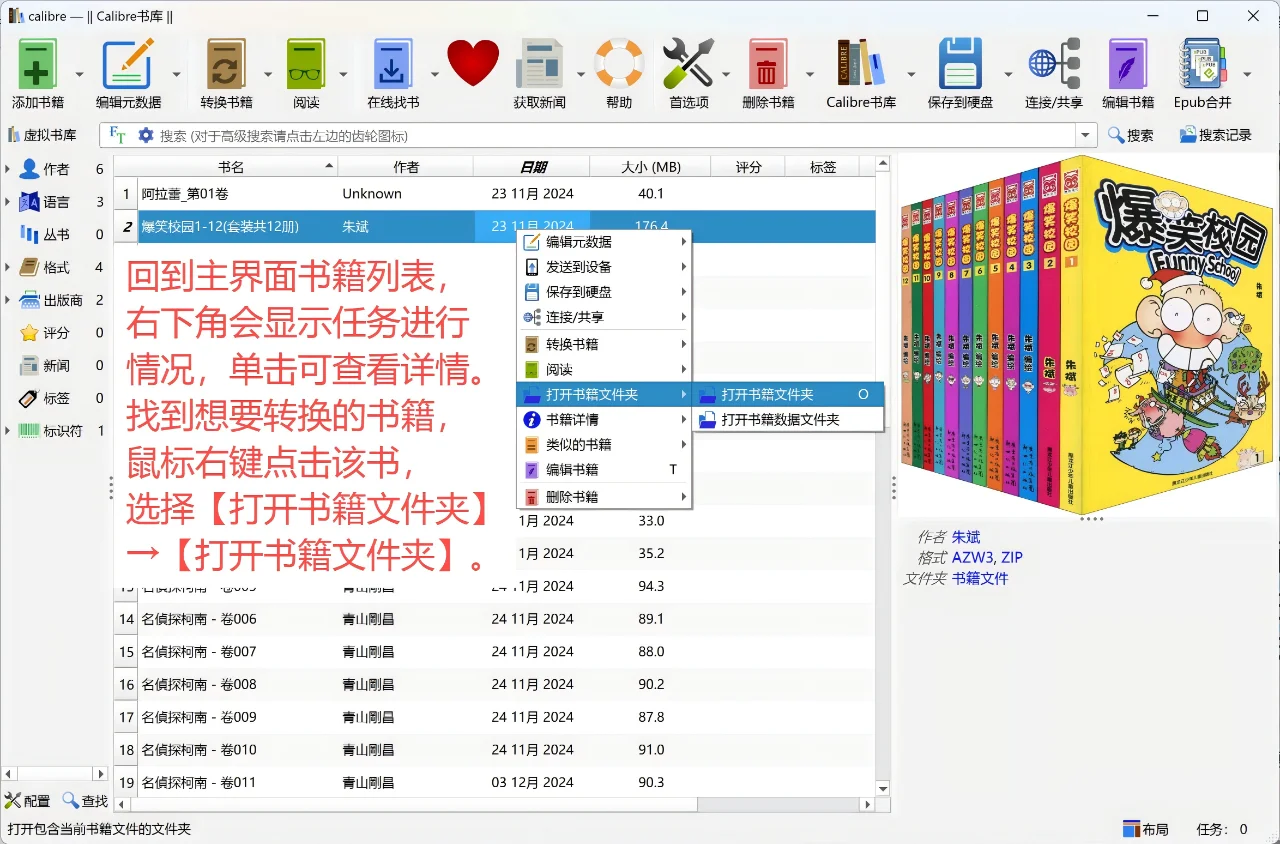
Task: Choose Convert books (转换书籍) context item
Action: pos(604,344)
